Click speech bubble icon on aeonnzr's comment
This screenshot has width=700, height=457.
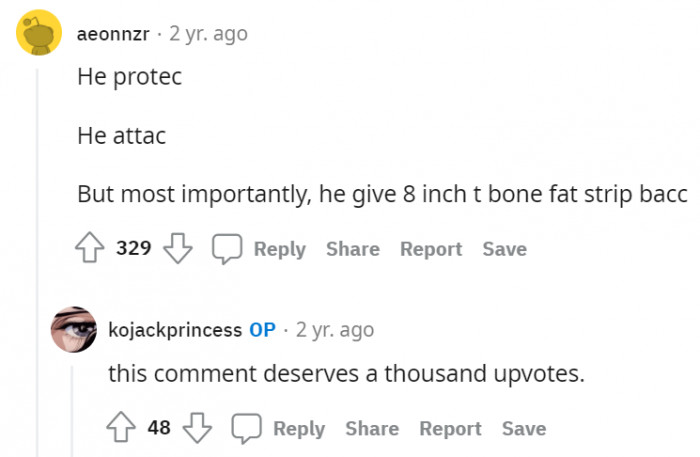tap(227, 249)
